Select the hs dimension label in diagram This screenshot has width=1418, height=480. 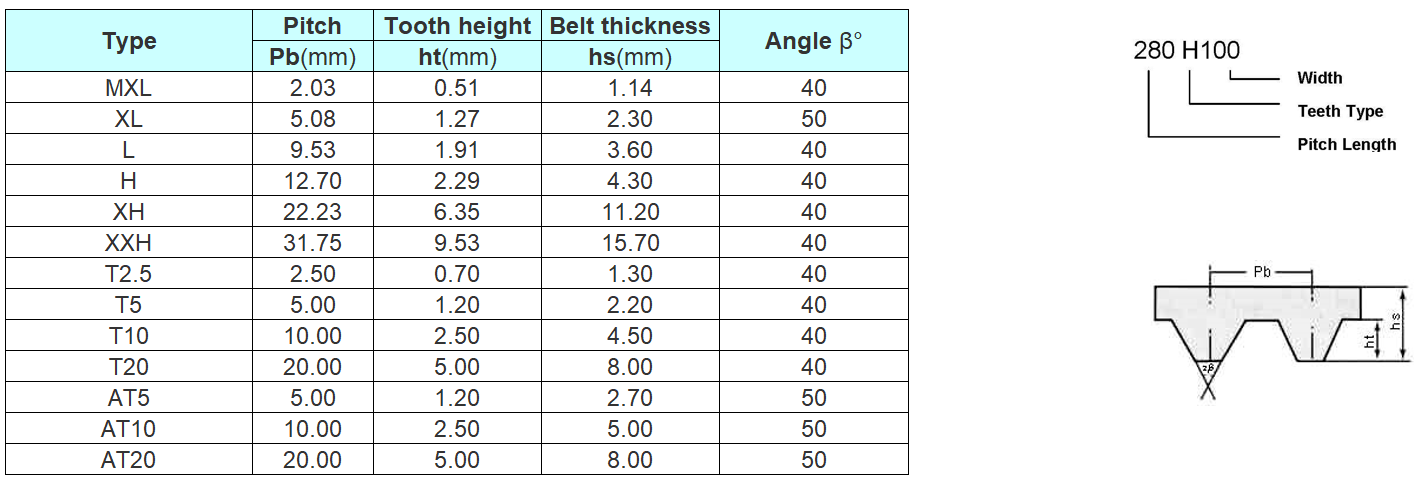click(x=1395, y=322)
